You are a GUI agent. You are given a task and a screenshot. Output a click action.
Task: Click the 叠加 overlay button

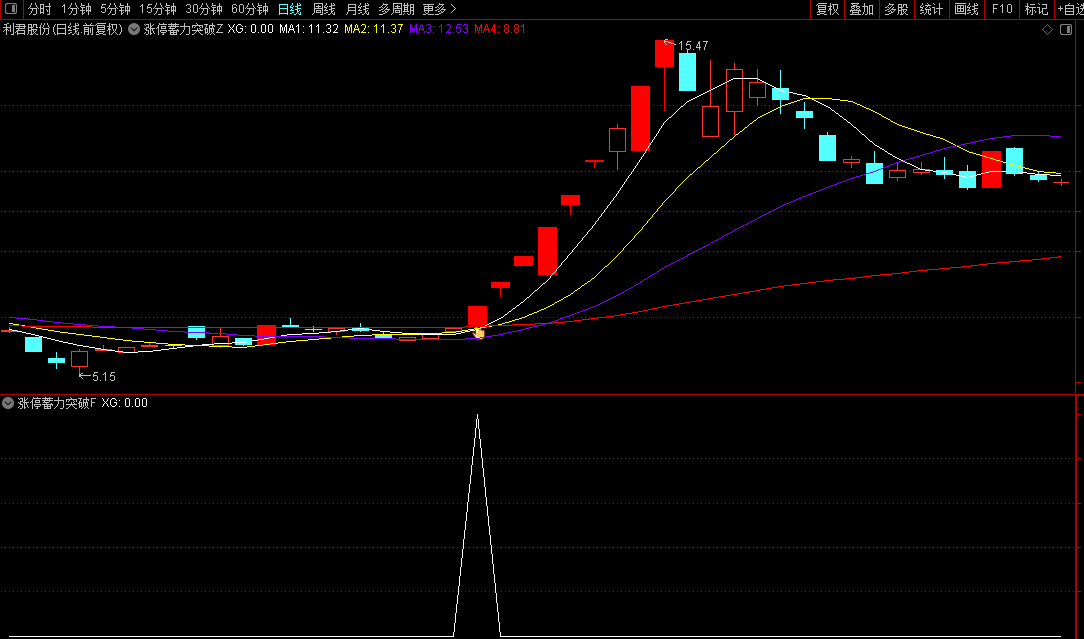[x=861, y=9]
